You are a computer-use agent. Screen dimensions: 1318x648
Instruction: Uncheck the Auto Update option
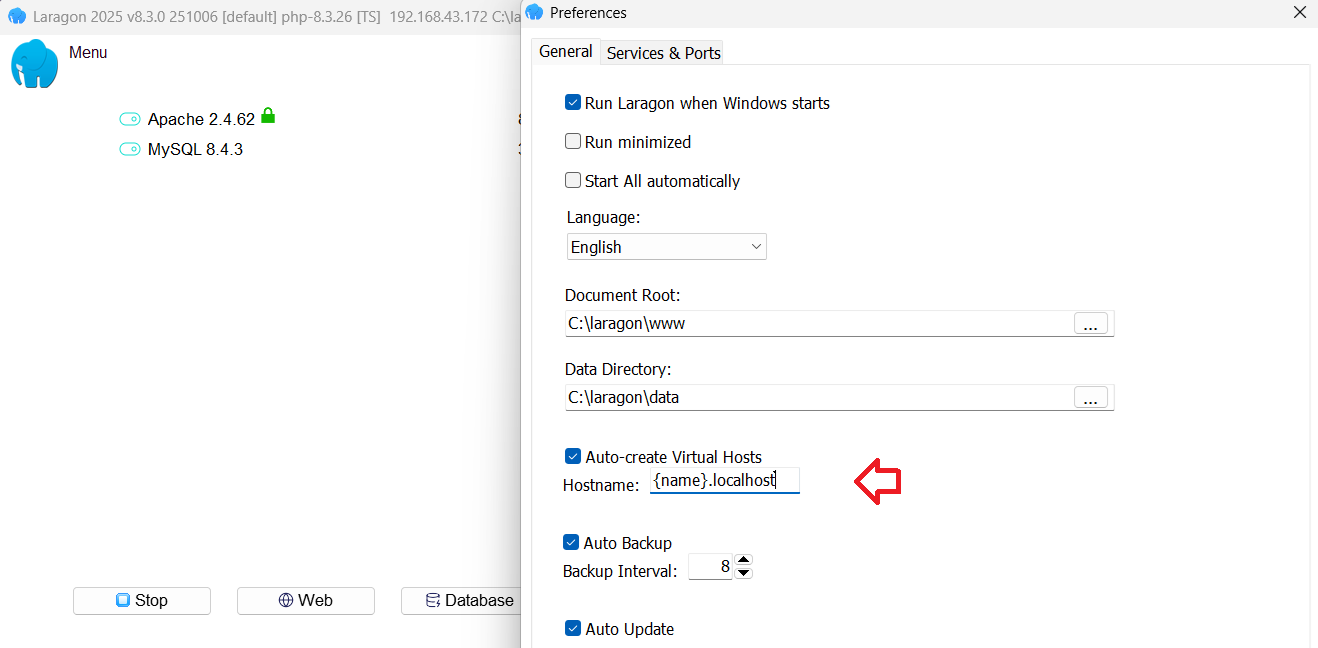(573, 629)
